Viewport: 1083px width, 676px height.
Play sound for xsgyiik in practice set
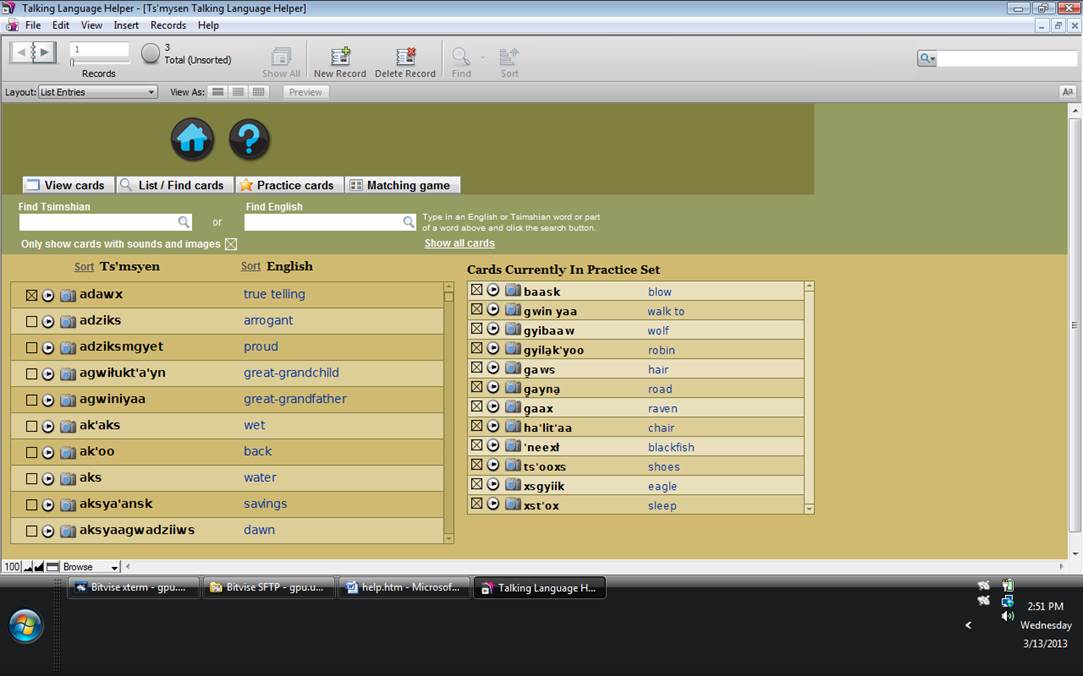[x=493, y=484]
